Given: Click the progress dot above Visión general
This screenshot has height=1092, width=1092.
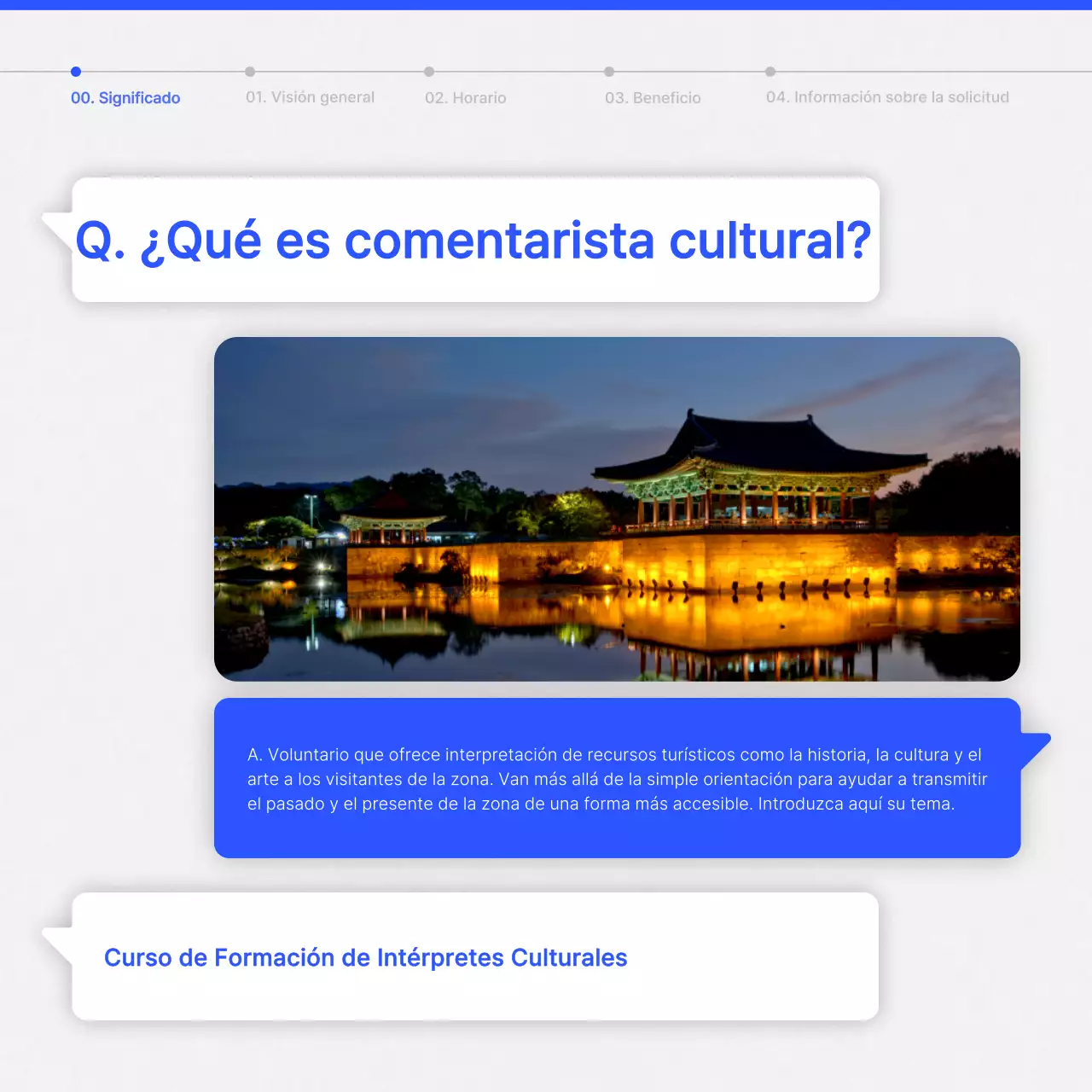Looking at the screenshot, I should (x=249, y=72).
